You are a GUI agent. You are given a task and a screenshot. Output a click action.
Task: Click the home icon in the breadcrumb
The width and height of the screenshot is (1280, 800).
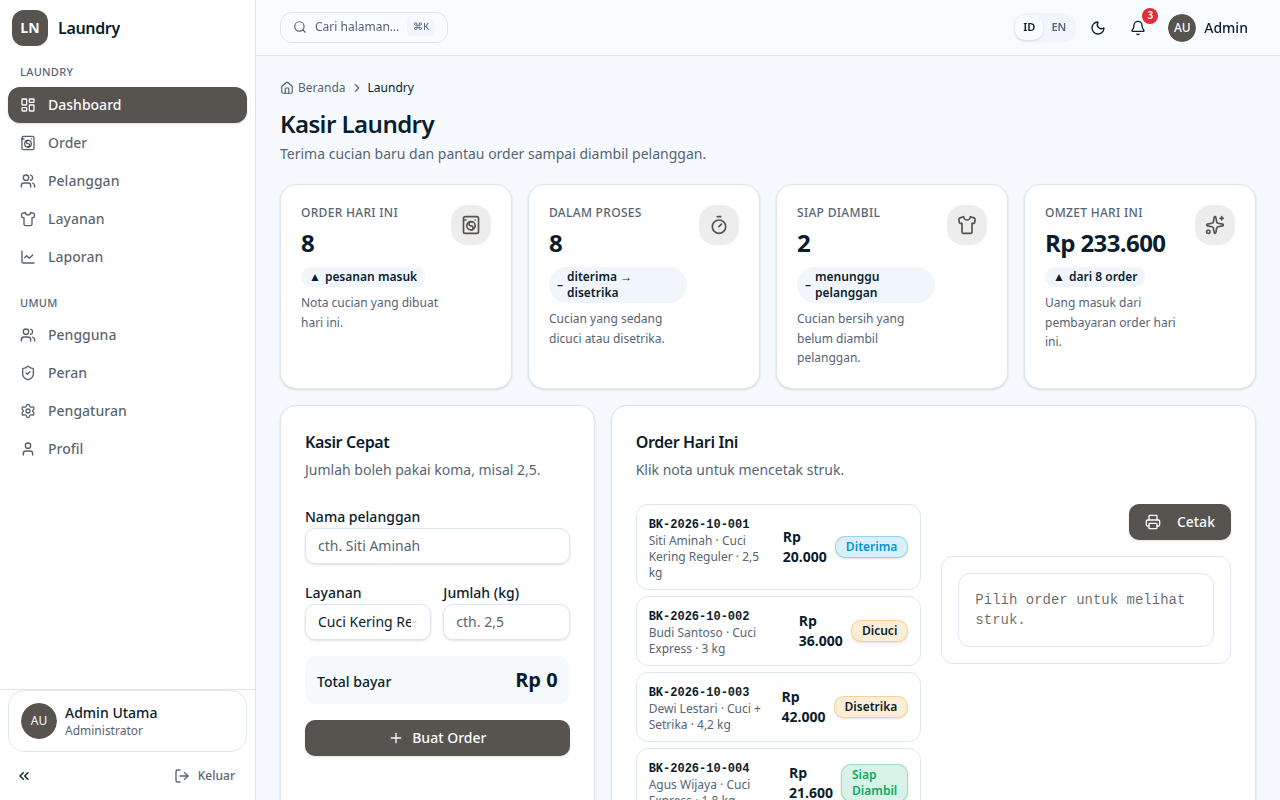[287, 88]
